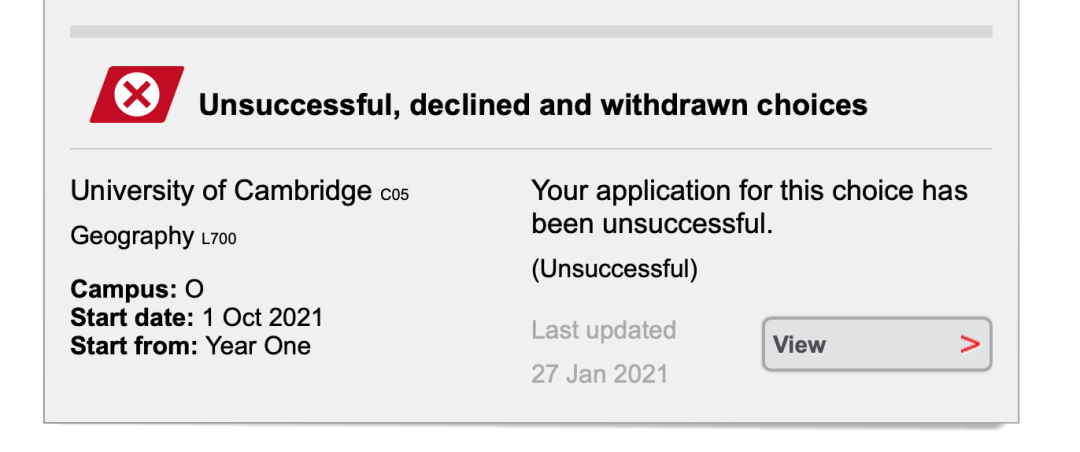The height and width of the screenshot is (452, 1080).
Task: Click the Geography course title
Action: pyautogui.click(x=132, y=236)
